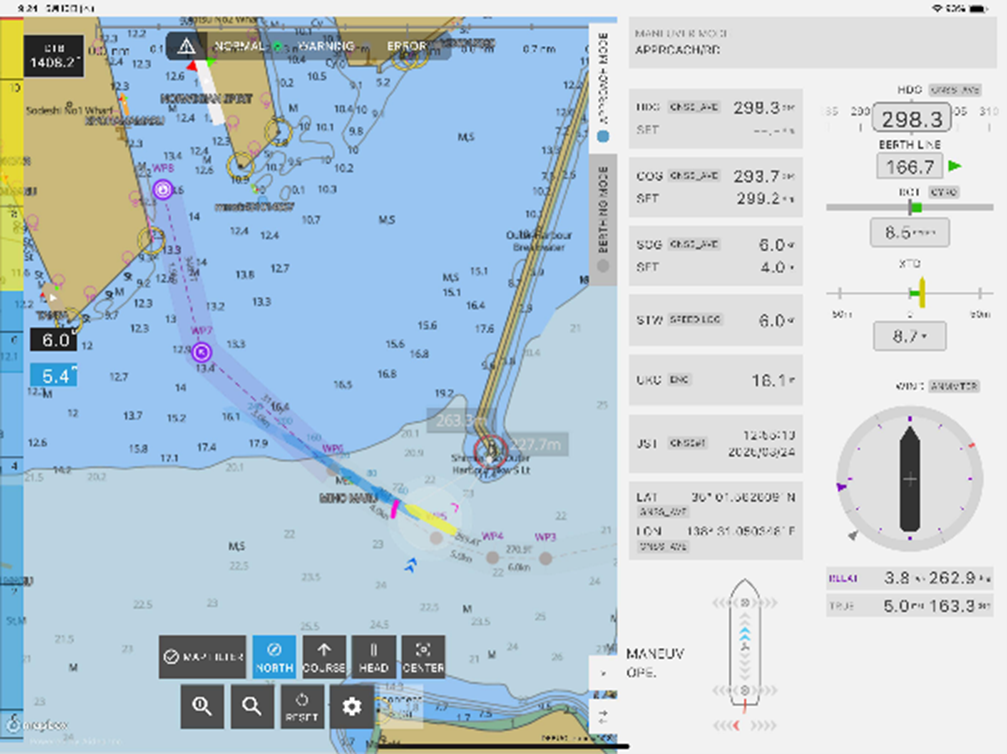Image resolution: width=1007 pixels, height=754 pixels.
Task: Select the WP7 waypoint marker on chart
Action: click(x=201, y=351)
